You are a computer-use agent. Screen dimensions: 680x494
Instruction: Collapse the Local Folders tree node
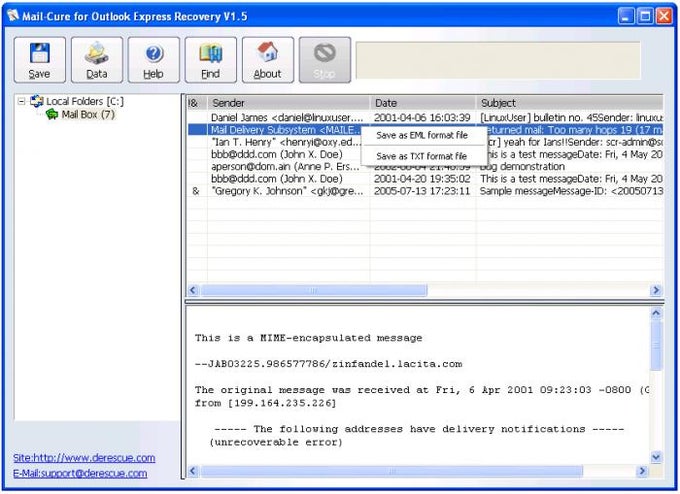coord(21,101)
